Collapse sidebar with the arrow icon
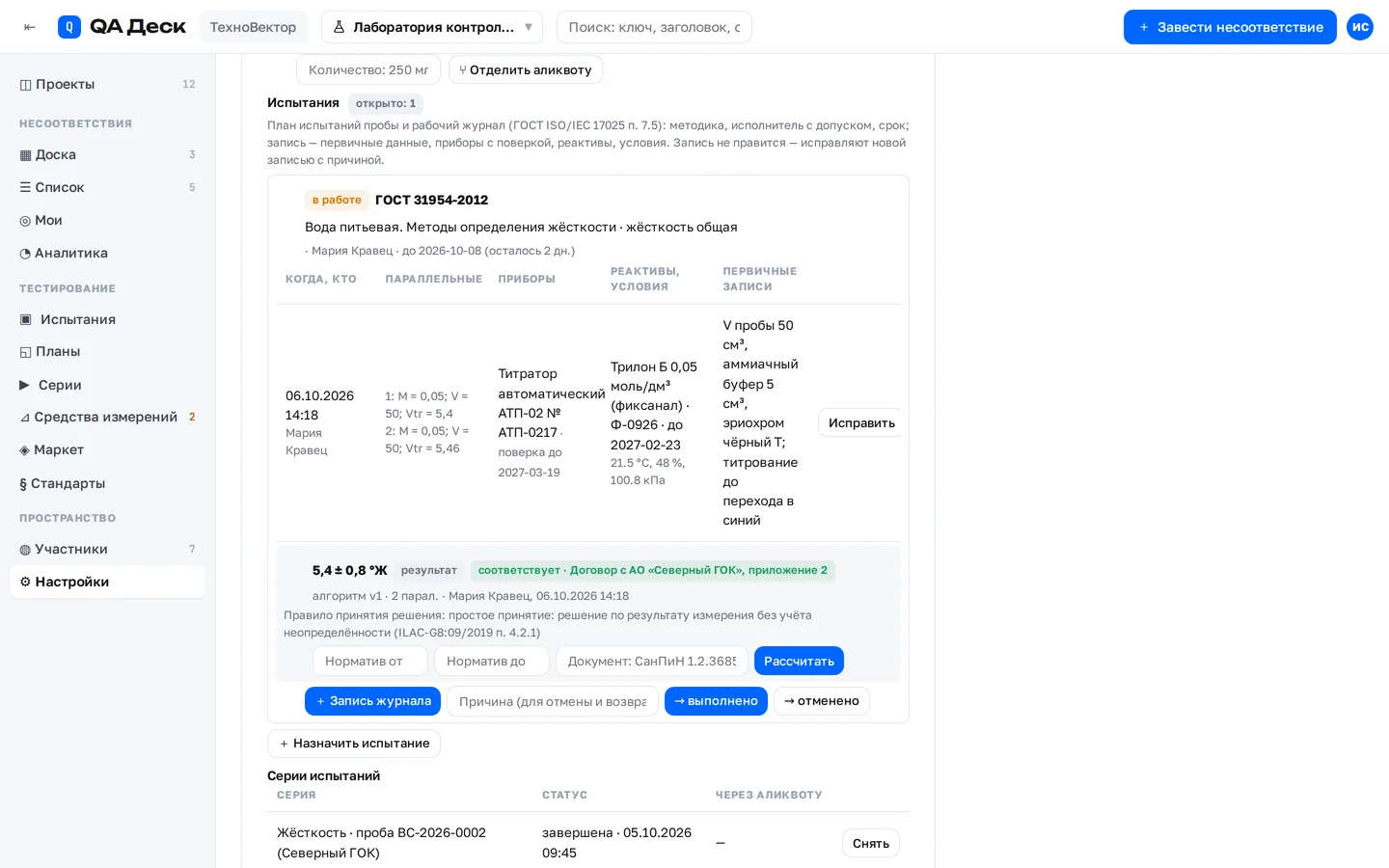1389x868 pixels. point(30,27)
